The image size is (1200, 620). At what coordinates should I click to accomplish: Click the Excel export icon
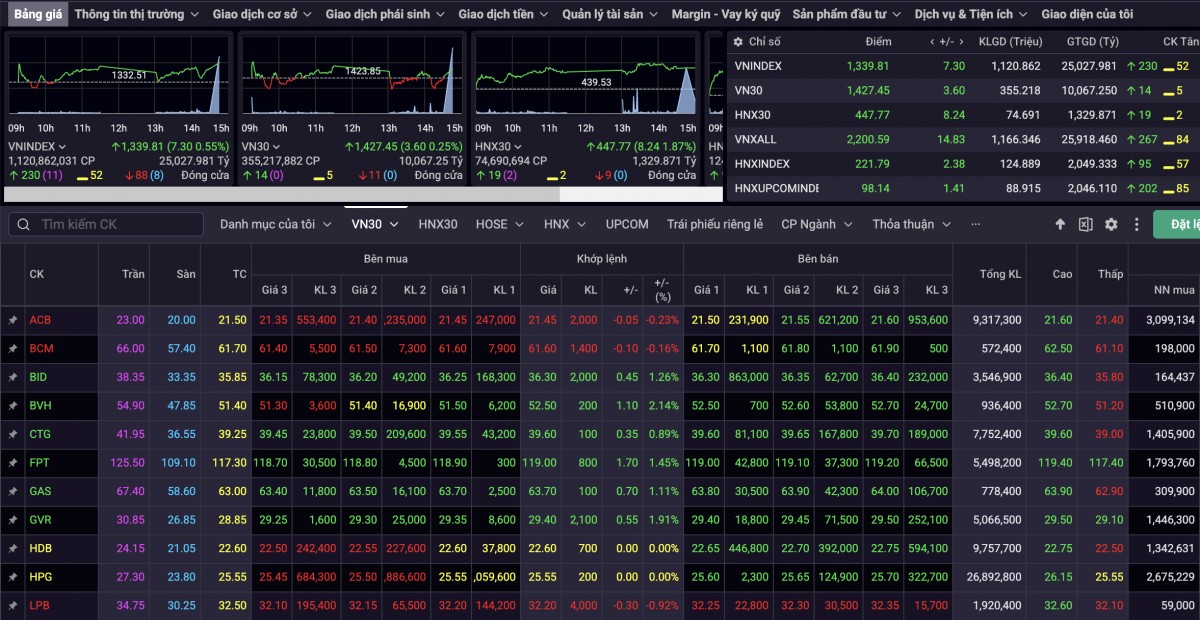[1085, 225]
